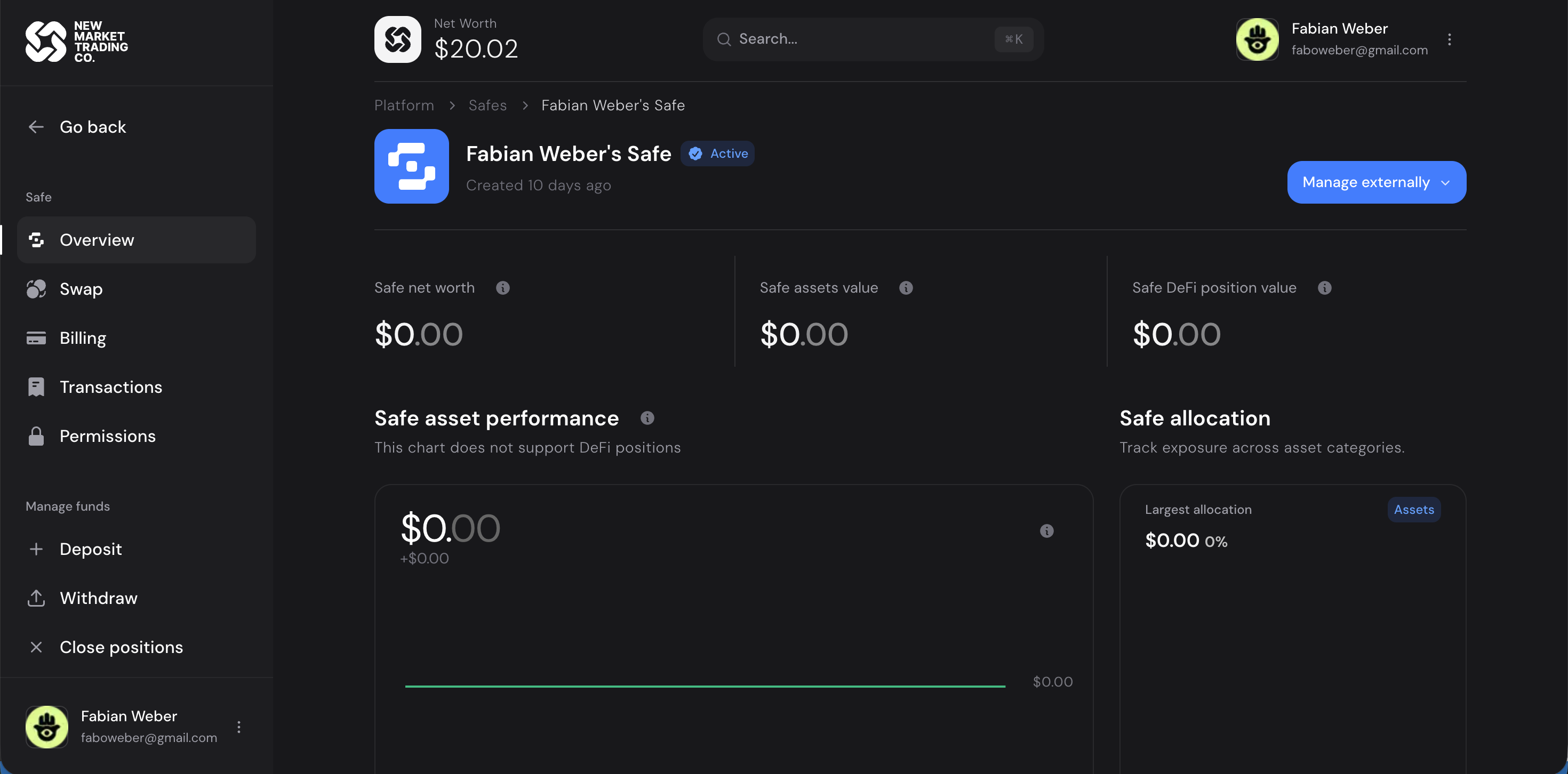Image resolution: width=1568 pixels, height=774 pixels.
Task: Click the Withdraw upload icon
Action: (x=36, y=598)
